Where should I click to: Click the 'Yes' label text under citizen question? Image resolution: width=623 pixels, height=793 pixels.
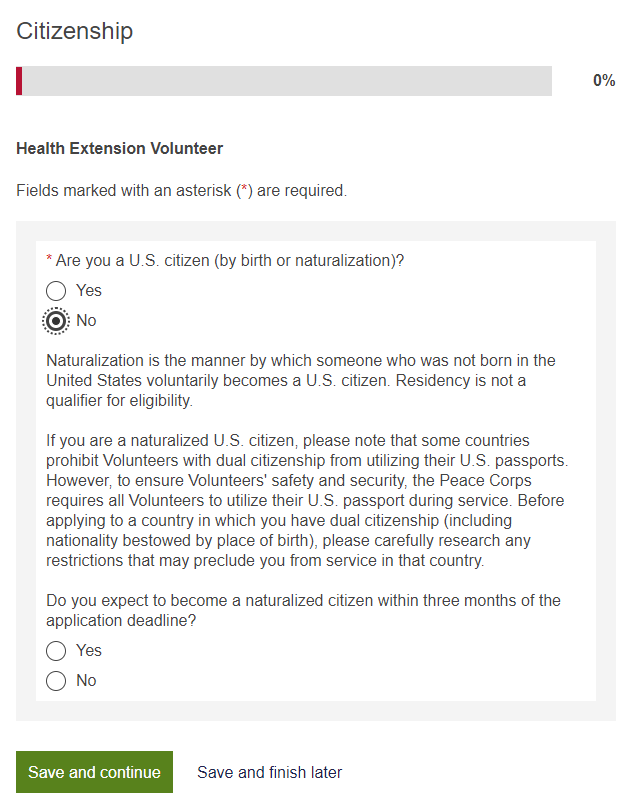[89, 291]
